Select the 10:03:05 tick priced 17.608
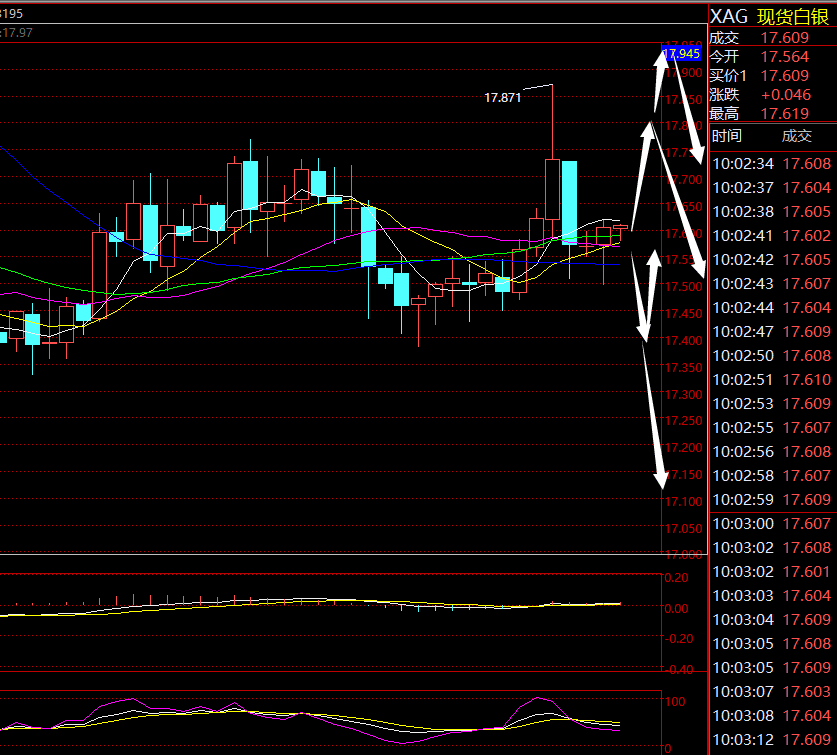Image resolution: width=837 pixels, height=755 pixels. [772, 644]
